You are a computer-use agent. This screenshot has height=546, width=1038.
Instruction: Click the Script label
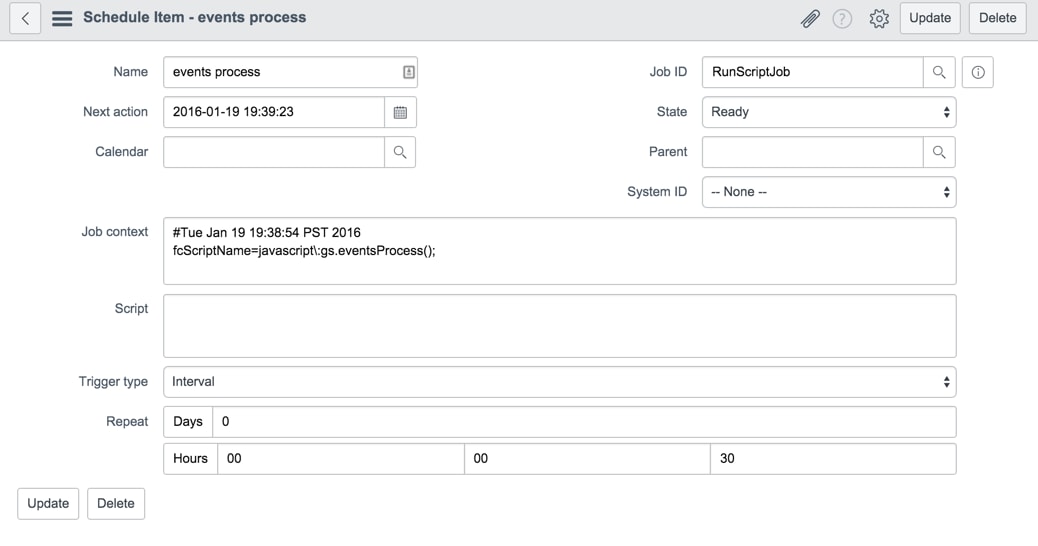[x=131, y=308]
